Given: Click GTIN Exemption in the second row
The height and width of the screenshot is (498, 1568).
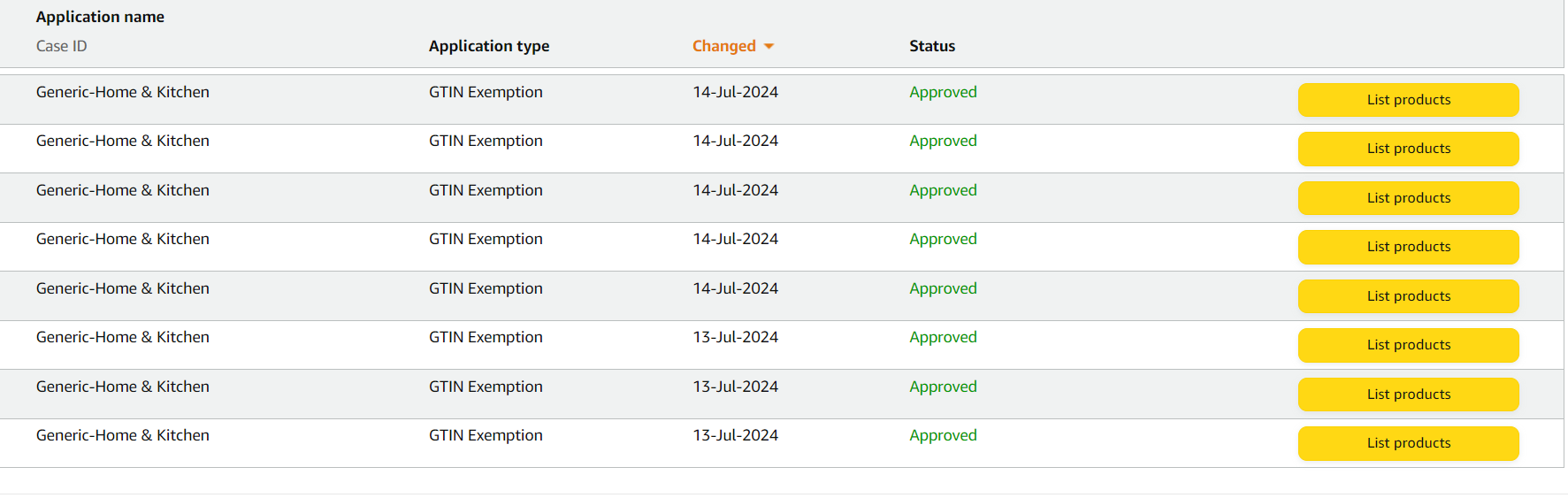Looking at the screenshot, I should (486, 141).
